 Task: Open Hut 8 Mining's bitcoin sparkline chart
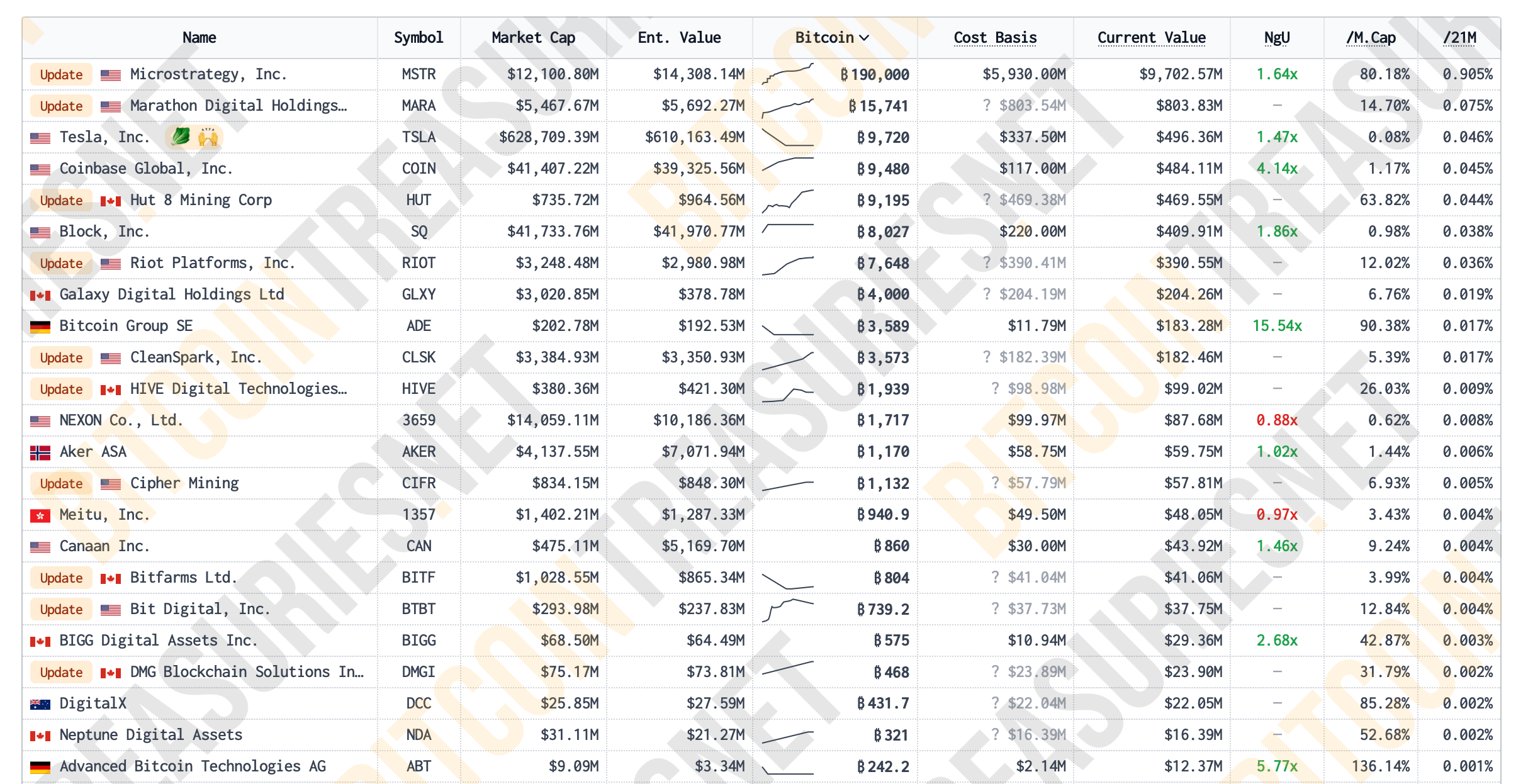click(x=787, y=201)
